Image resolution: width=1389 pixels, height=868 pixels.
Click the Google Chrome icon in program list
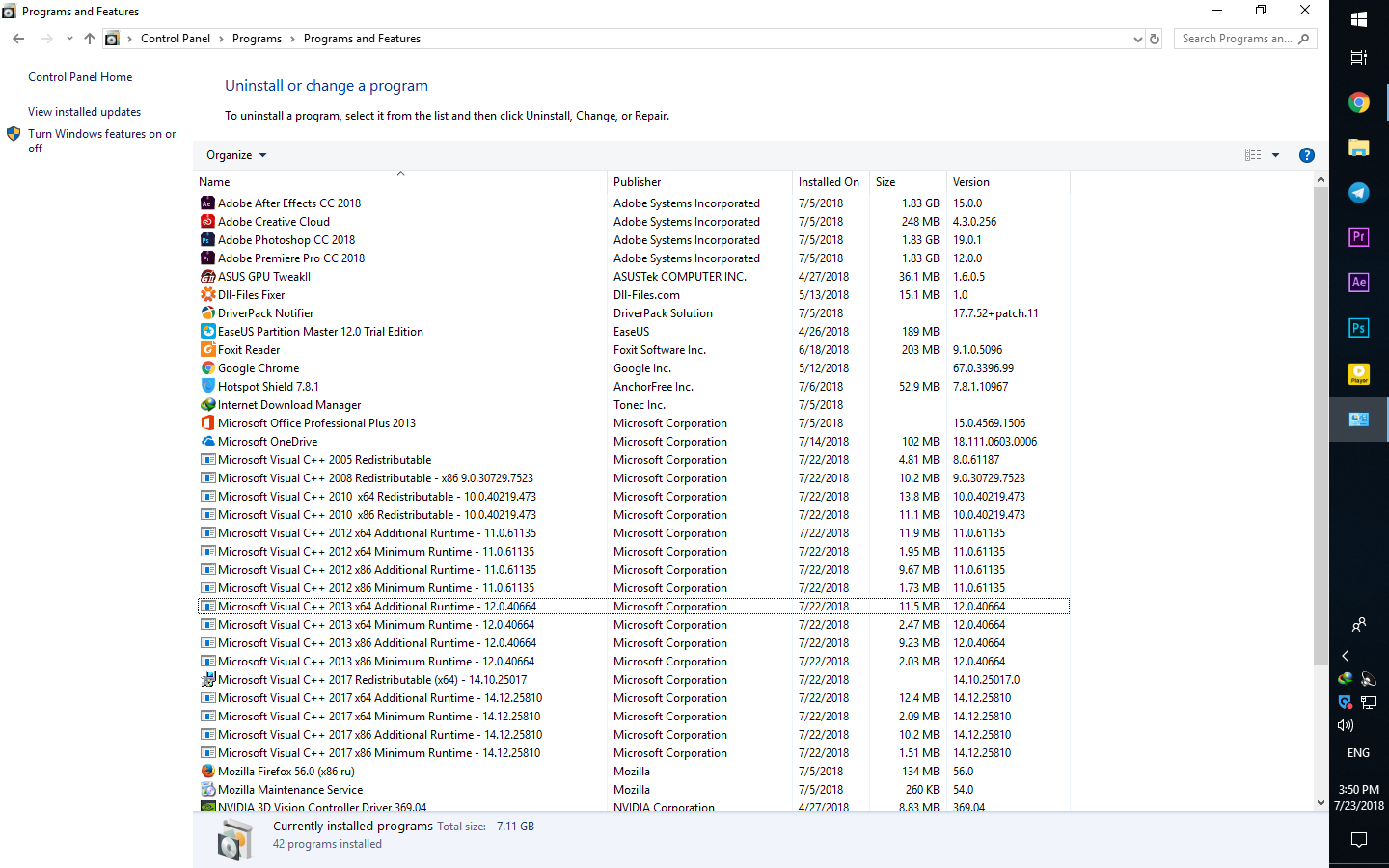207,368
